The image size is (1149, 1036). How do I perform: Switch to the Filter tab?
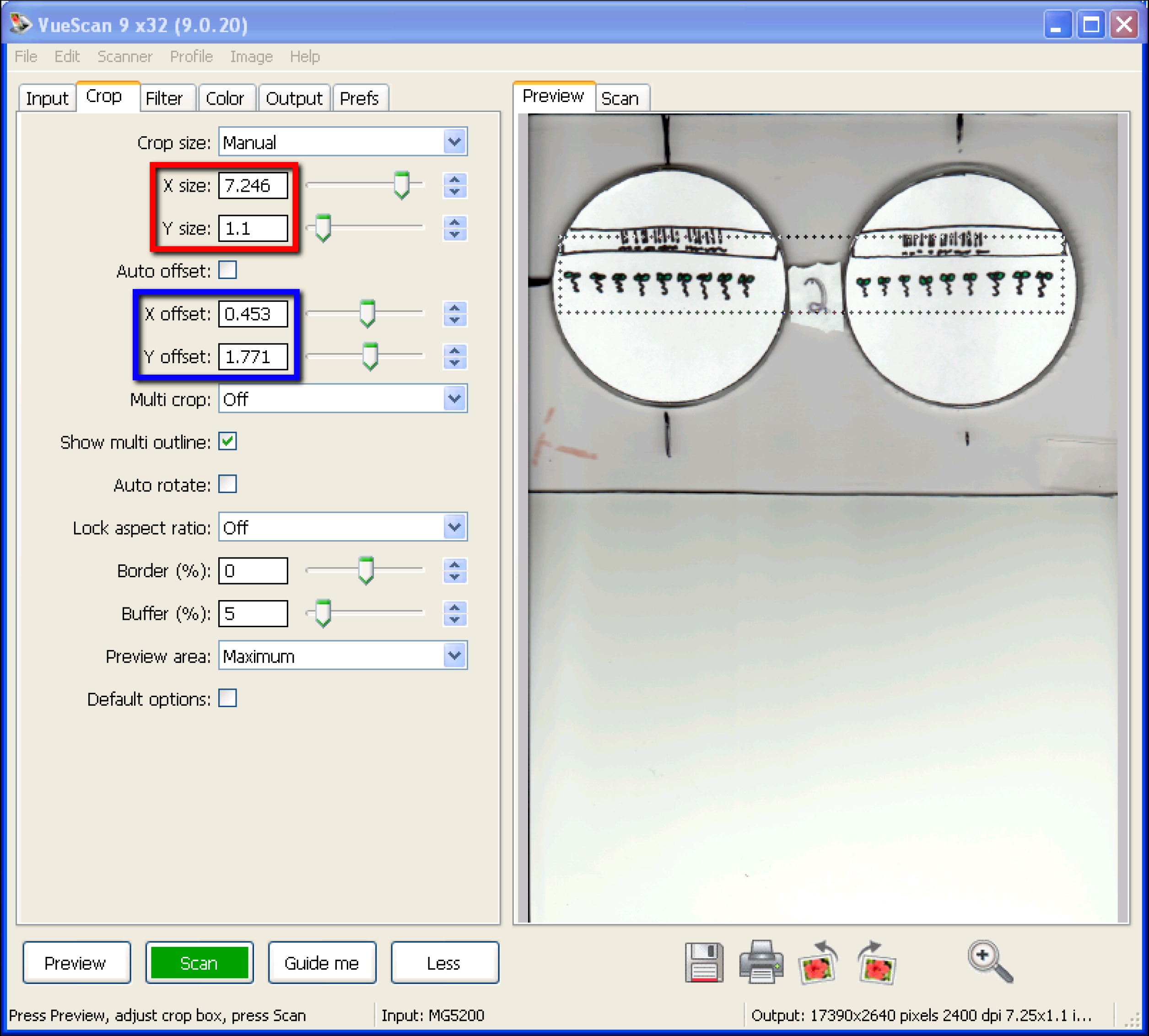pyautogui.click(x=164, y=98)
